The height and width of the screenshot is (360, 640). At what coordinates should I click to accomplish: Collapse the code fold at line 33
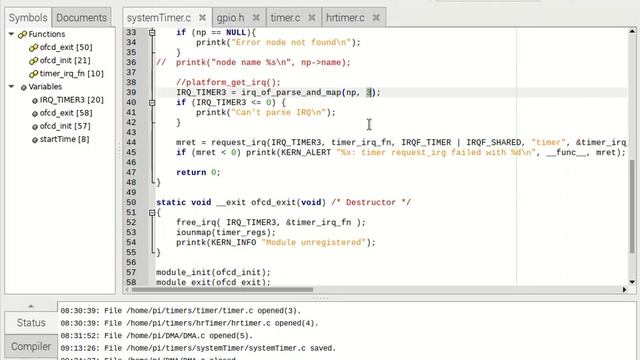pos(152,32)
